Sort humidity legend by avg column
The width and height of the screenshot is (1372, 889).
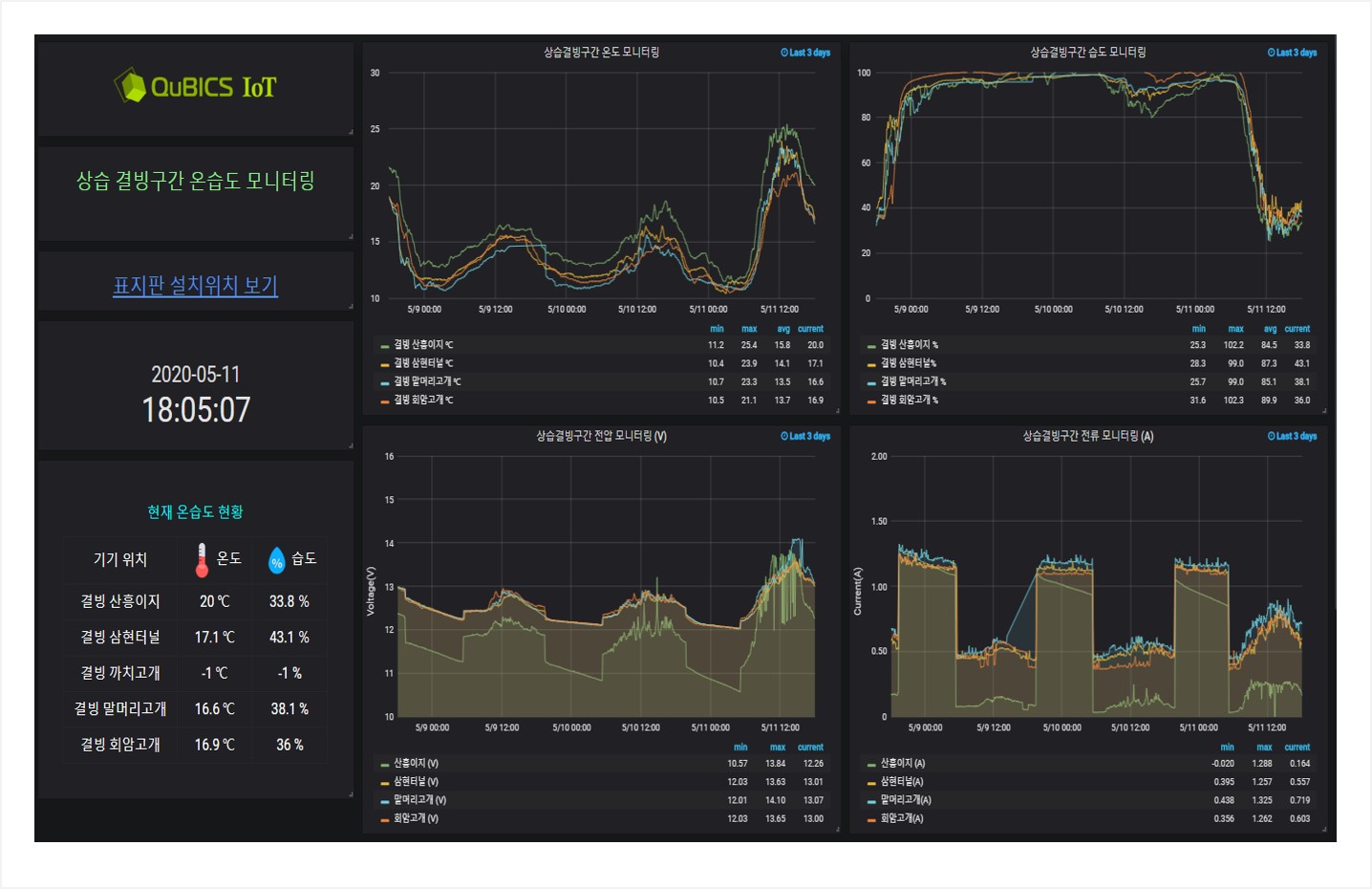[1270, 329]
